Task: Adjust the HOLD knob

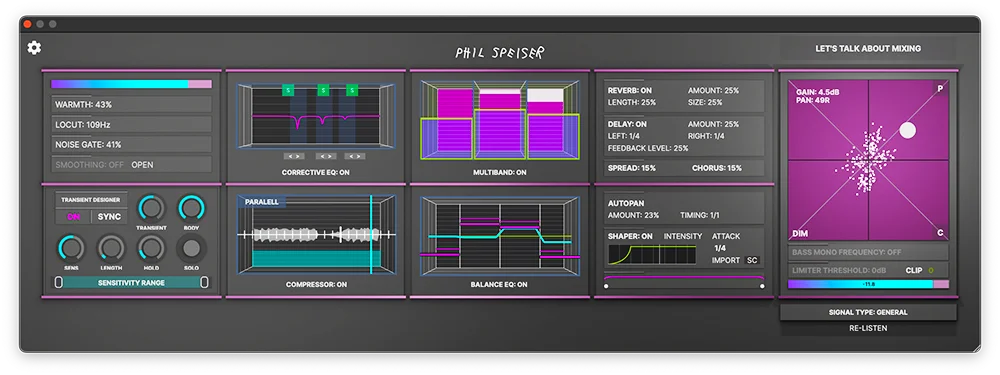Action: [151, 249]
